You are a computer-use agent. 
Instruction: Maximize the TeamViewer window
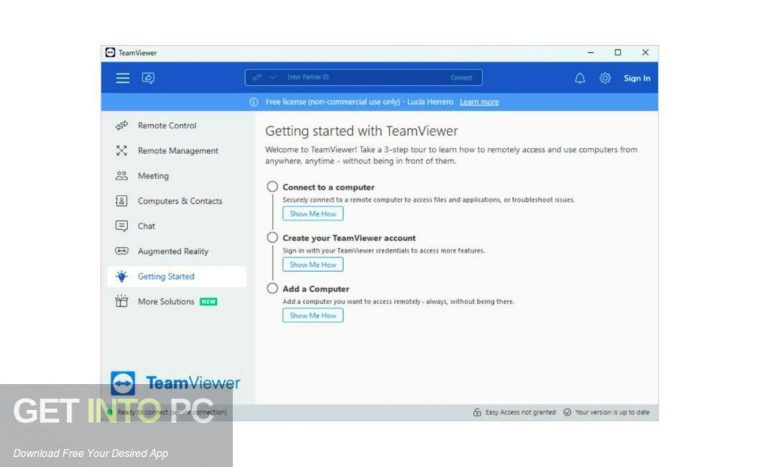click(618, 52)
